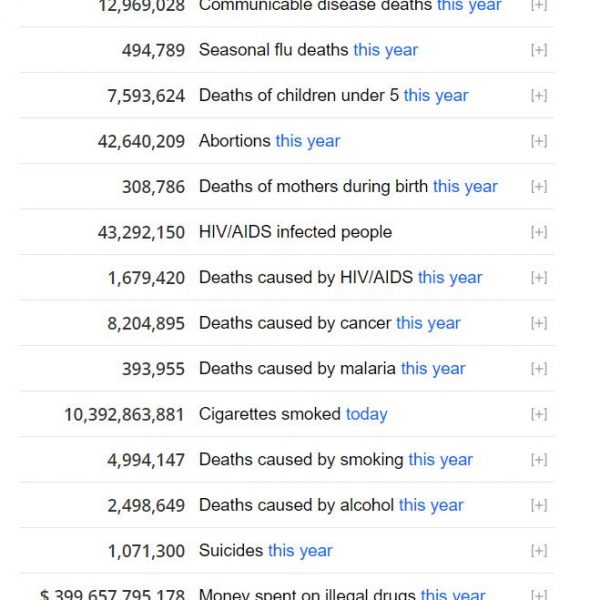Open 'this year' link next to Abortions
The height and width of the screenshot is (600, 600).
coord(308,141)
